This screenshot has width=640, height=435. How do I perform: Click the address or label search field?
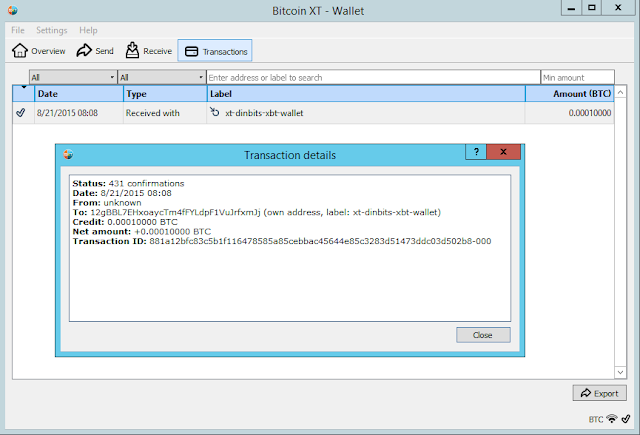373,77
